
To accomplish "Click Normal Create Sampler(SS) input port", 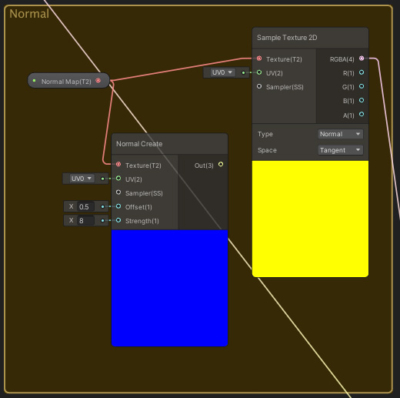I will click(x=118, y=193).
